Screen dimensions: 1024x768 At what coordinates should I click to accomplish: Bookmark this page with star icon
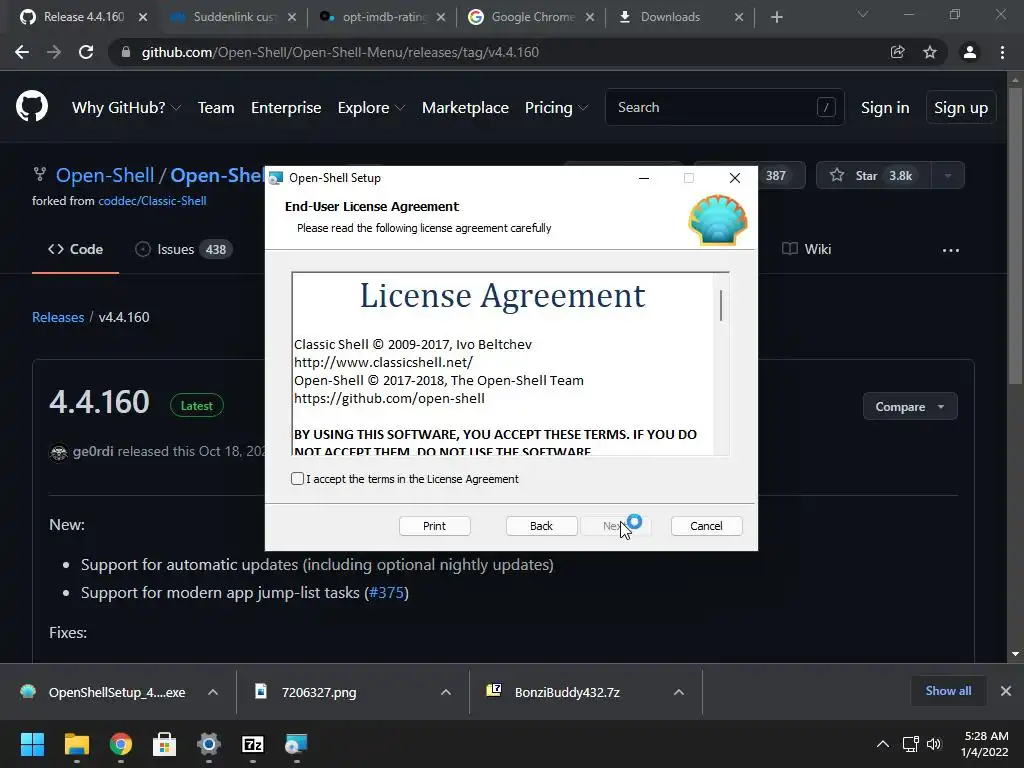pyautogui.click(x=930, y=52)
